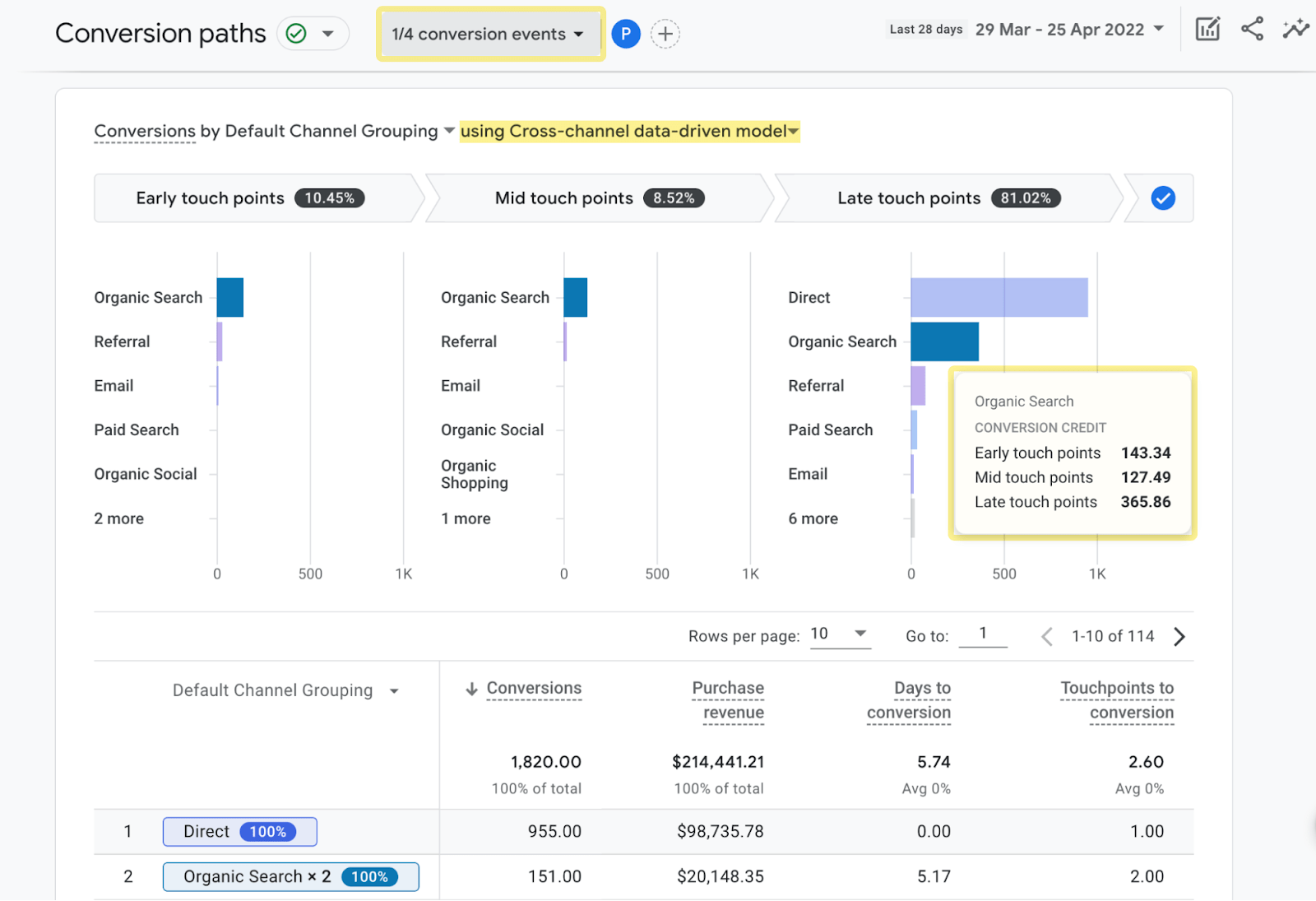Viewport: 1316px width, 901px height.
Task: Open the Default Channel Grouping column menu
Action: [396, 690]
